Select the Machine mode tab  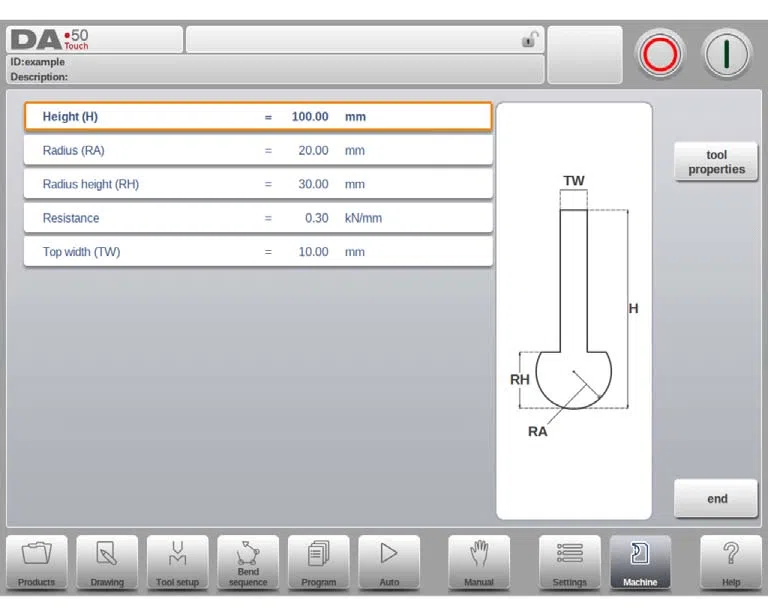640,562
